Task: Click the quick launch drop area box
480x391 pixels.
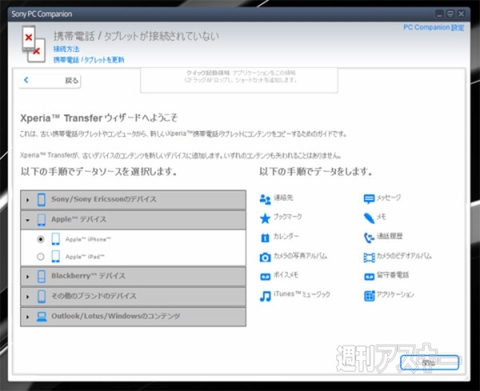Action: pyautogui.click(x=239, y=80)
